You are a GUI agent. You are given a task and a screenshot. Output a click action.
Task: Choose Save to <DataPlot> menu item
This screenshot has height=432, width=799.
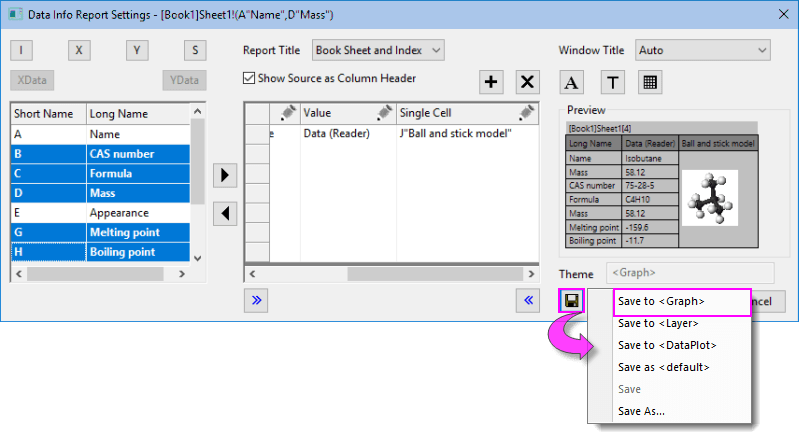(669, 345)
